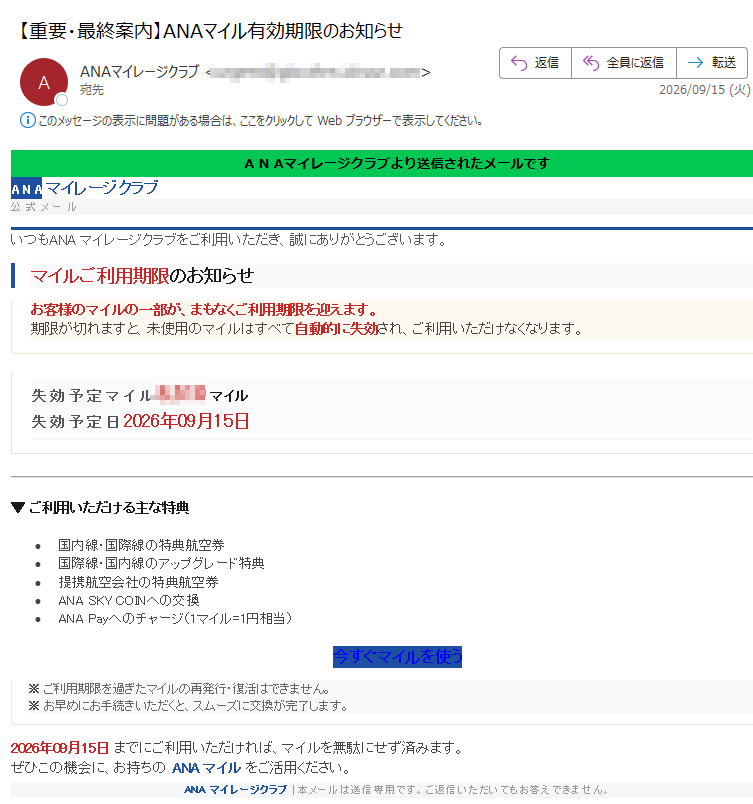Click the 公式メール label under the logo

tap(44, 207)
